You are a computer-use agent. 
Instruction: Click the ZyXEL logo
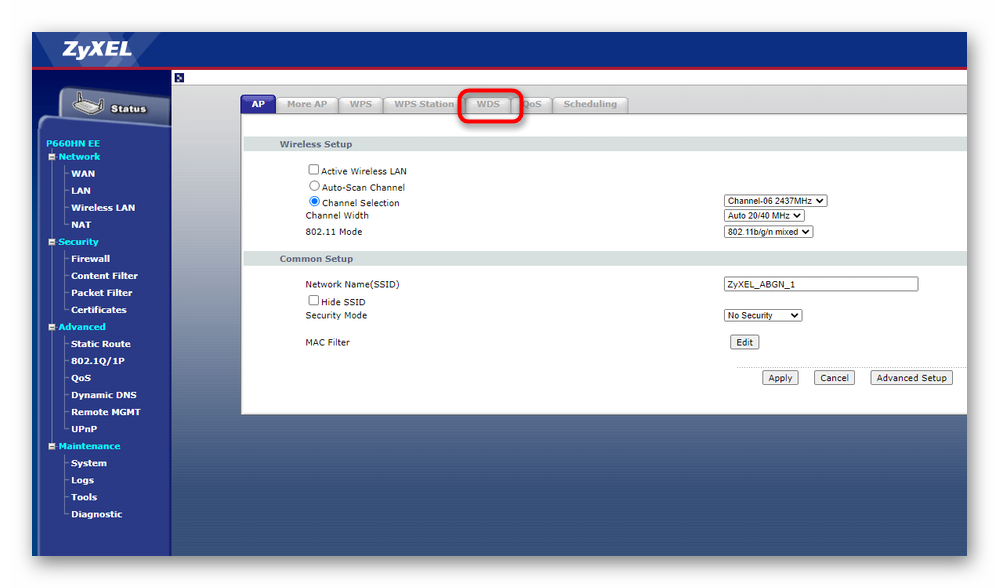point(97,50)
